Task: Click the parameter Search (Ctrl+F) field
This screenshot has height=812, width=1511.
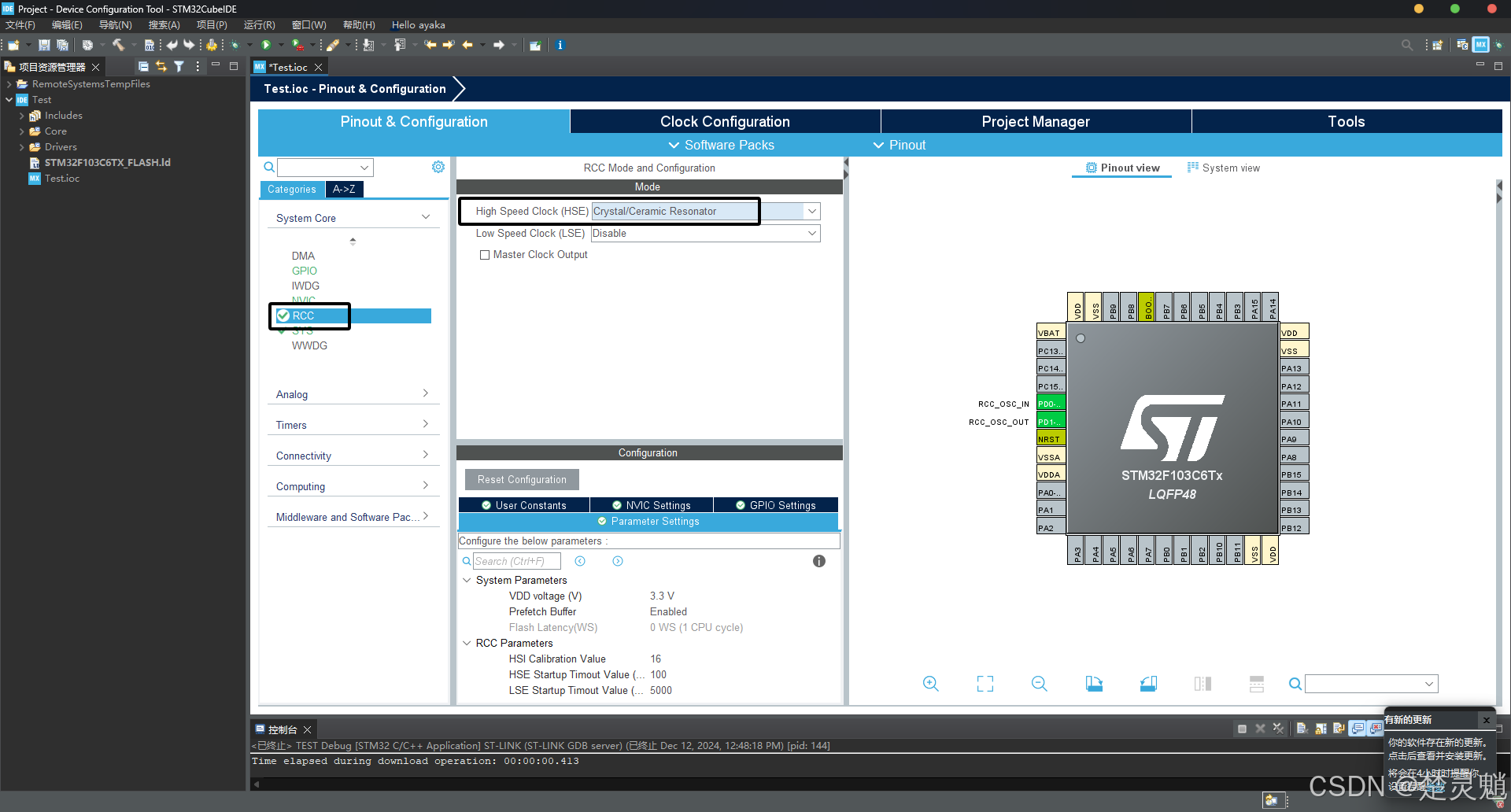Action: (517, 561)
